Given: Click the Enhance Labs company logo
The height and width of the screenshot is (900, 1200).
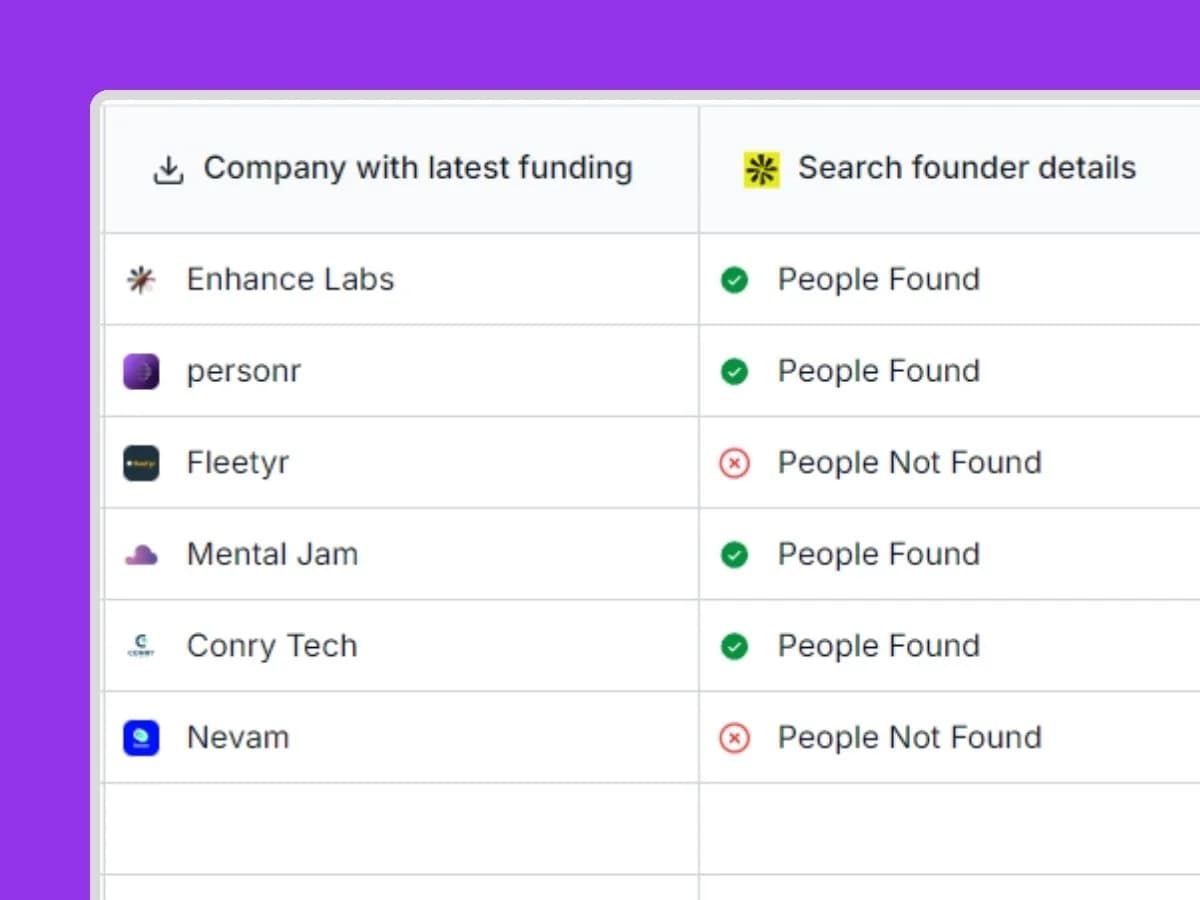Looking at the screenshot, I should [140, 279].
